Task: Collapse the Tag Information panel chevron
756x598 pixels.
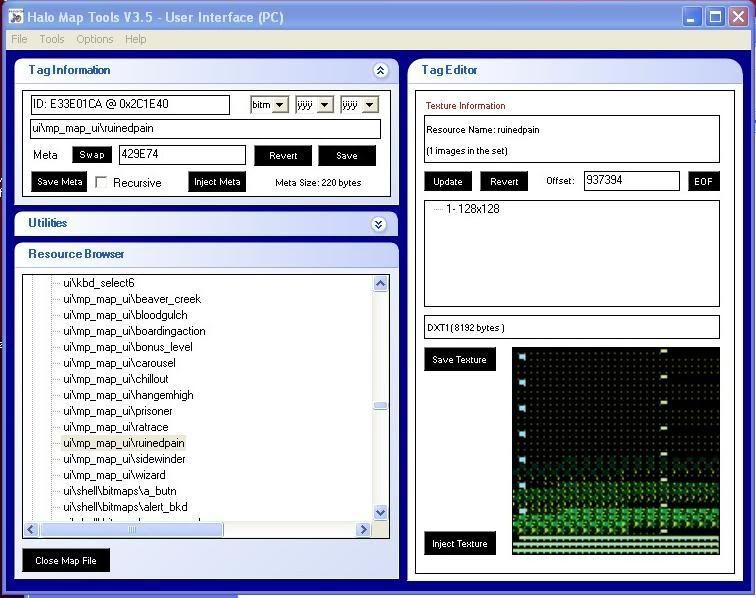Action: coord(380,70)
